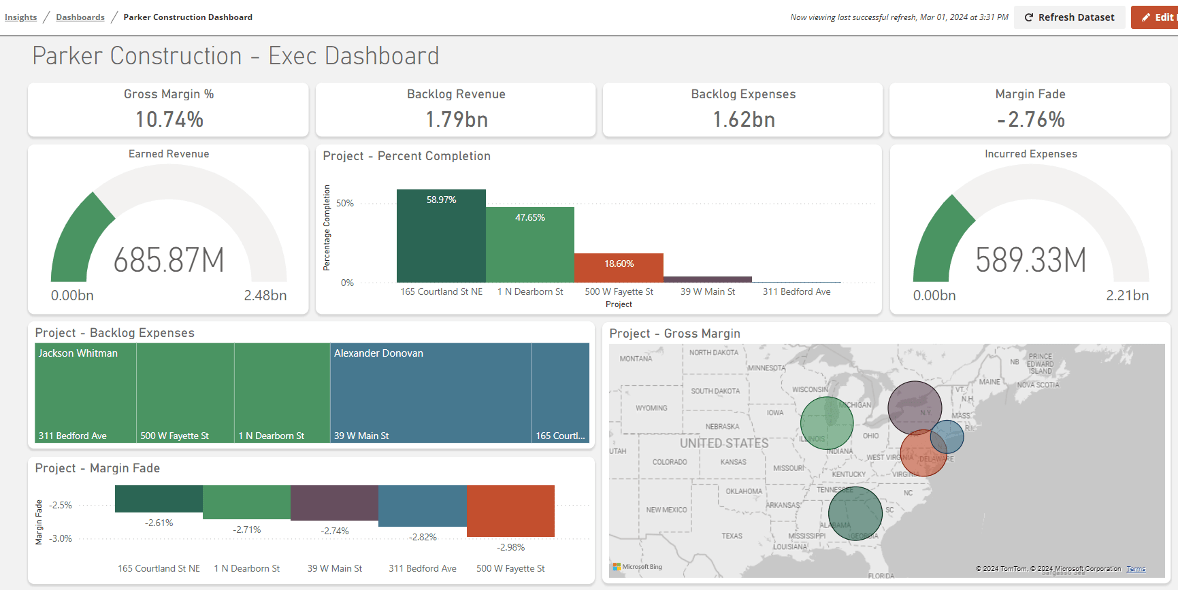1178x590 pixels.
Task: Click the pencil icon on the Edit button
Action: (x=1146, y=17)
